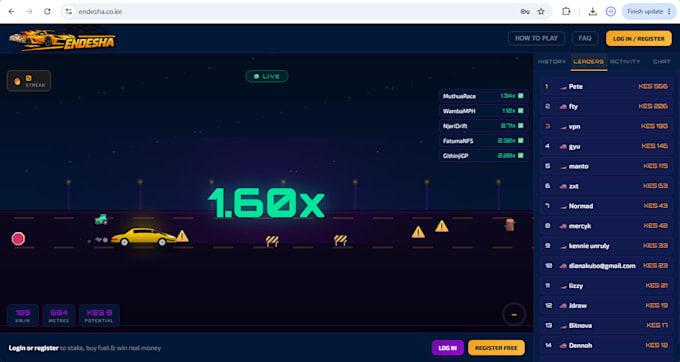The width and height of the screenshot is (680, 362).
Task: Click the red stop sign on the road
Action: click(18, 239)
